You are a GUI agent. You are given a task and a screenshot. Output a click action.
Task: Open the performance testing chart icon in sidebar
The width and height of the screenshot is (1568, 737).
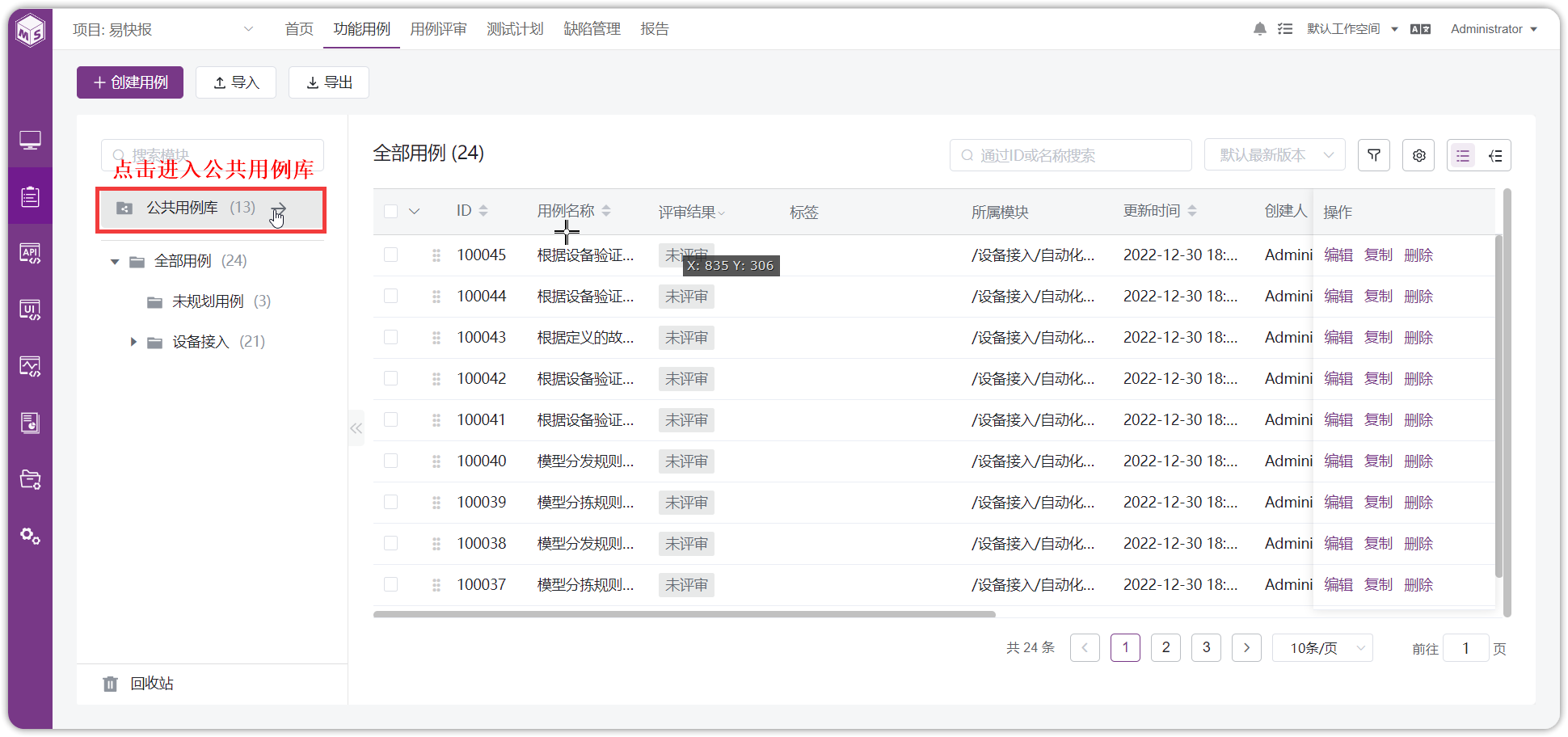click(30, 366)
